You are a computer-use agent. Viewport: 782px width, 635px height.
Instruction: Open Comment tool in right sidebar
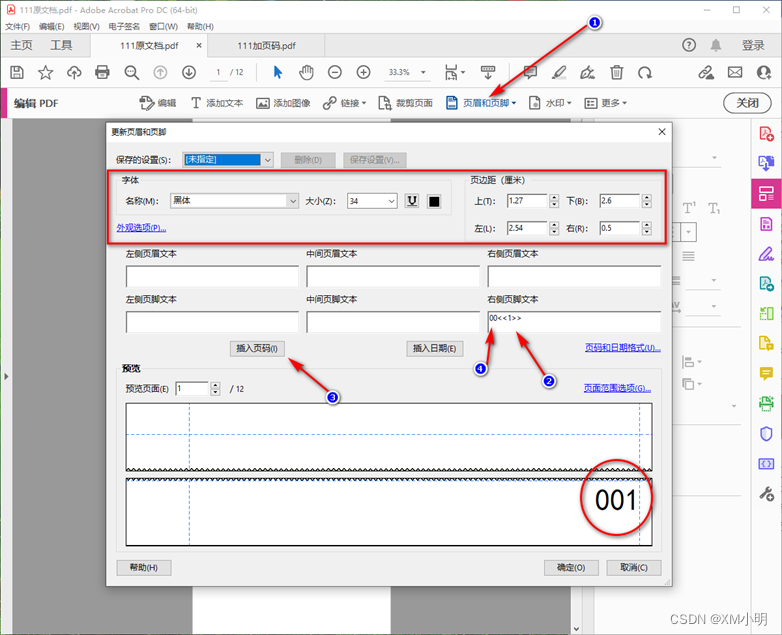[x=766, y=373]
